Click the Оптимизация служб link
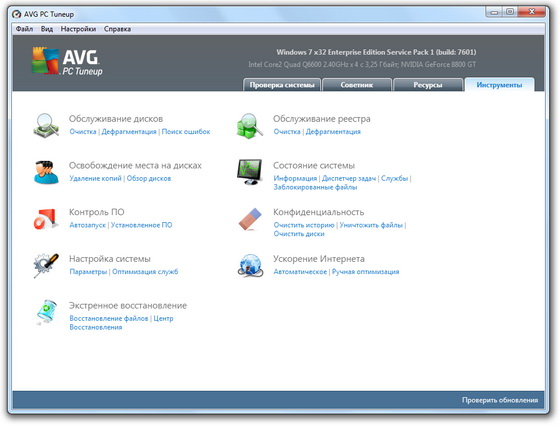Image resolution: width=560 pixels, height=426 pixels. [145, 272]
